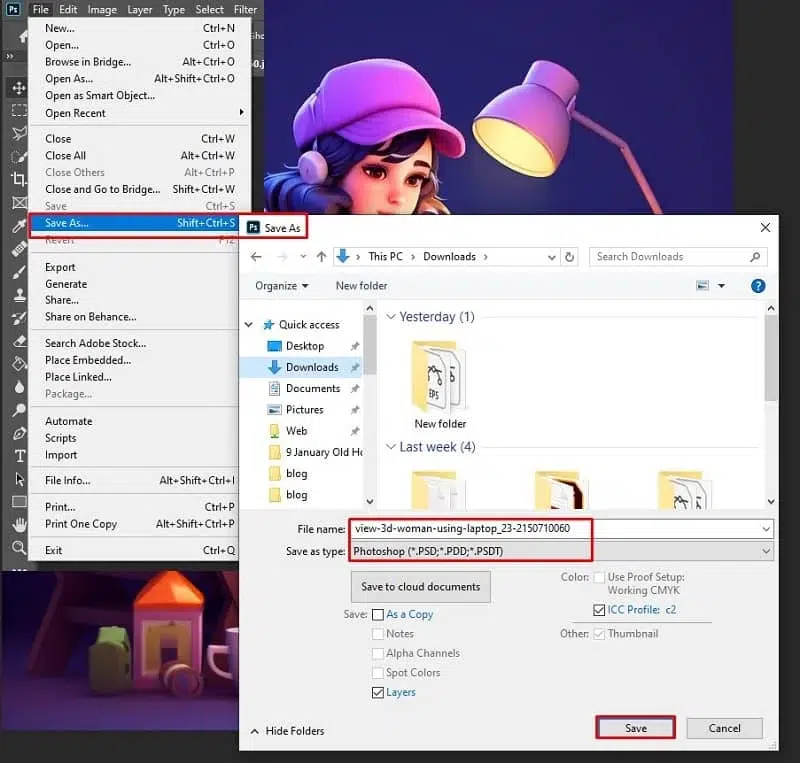Select the Zoom tool
800x763 pixels.
[x=19, y=548]
